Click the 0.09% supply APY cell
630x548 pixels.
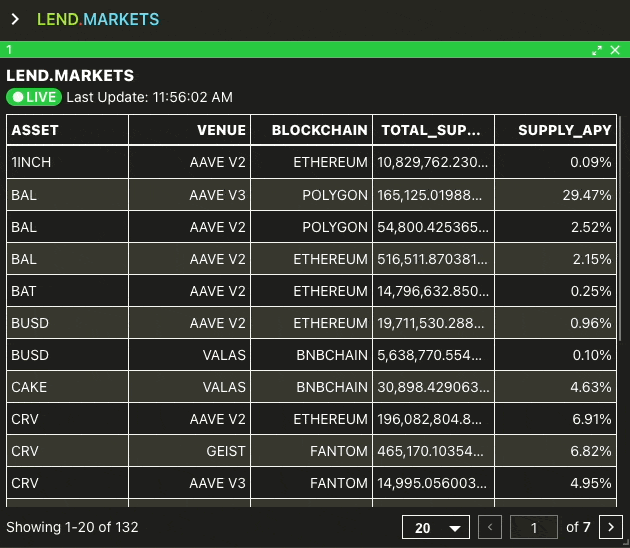[556, 162]
